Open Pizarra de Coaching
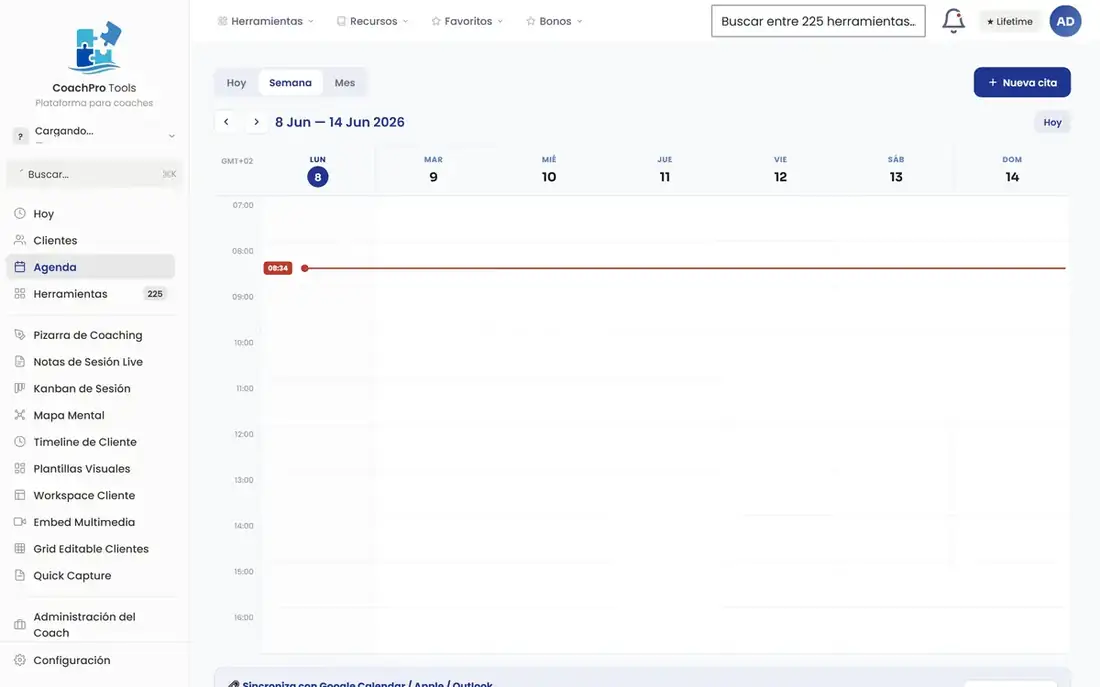1100x687 pixels. pos(90,335)
